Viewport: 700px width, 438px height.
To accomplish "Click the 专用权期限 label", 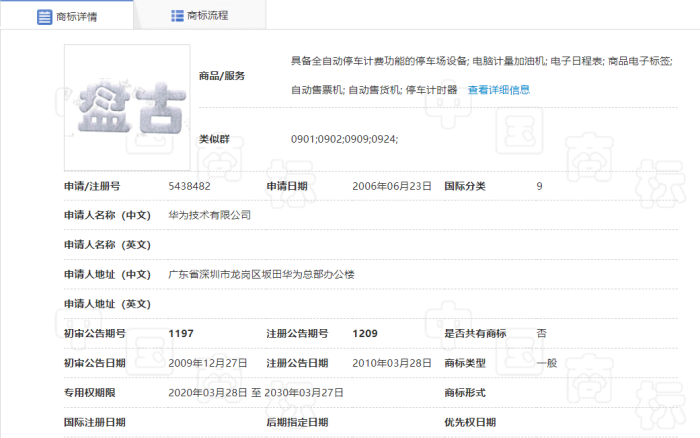I will (x=90, y=393).
